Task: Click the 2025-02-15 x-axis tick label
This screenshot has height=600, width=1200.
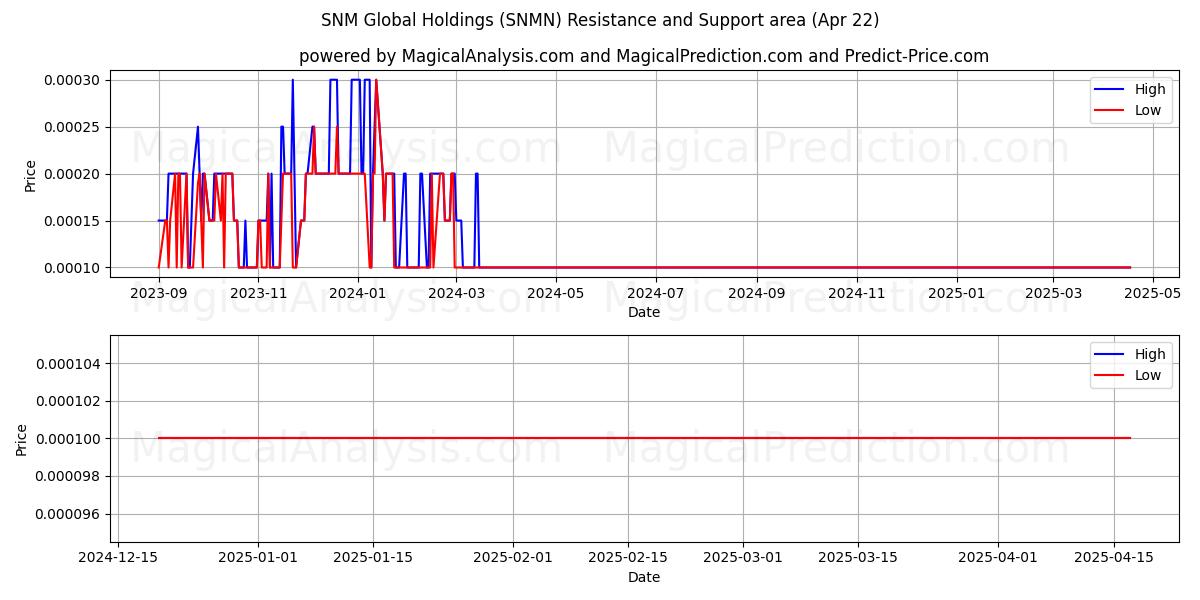Action: [628, 558]
